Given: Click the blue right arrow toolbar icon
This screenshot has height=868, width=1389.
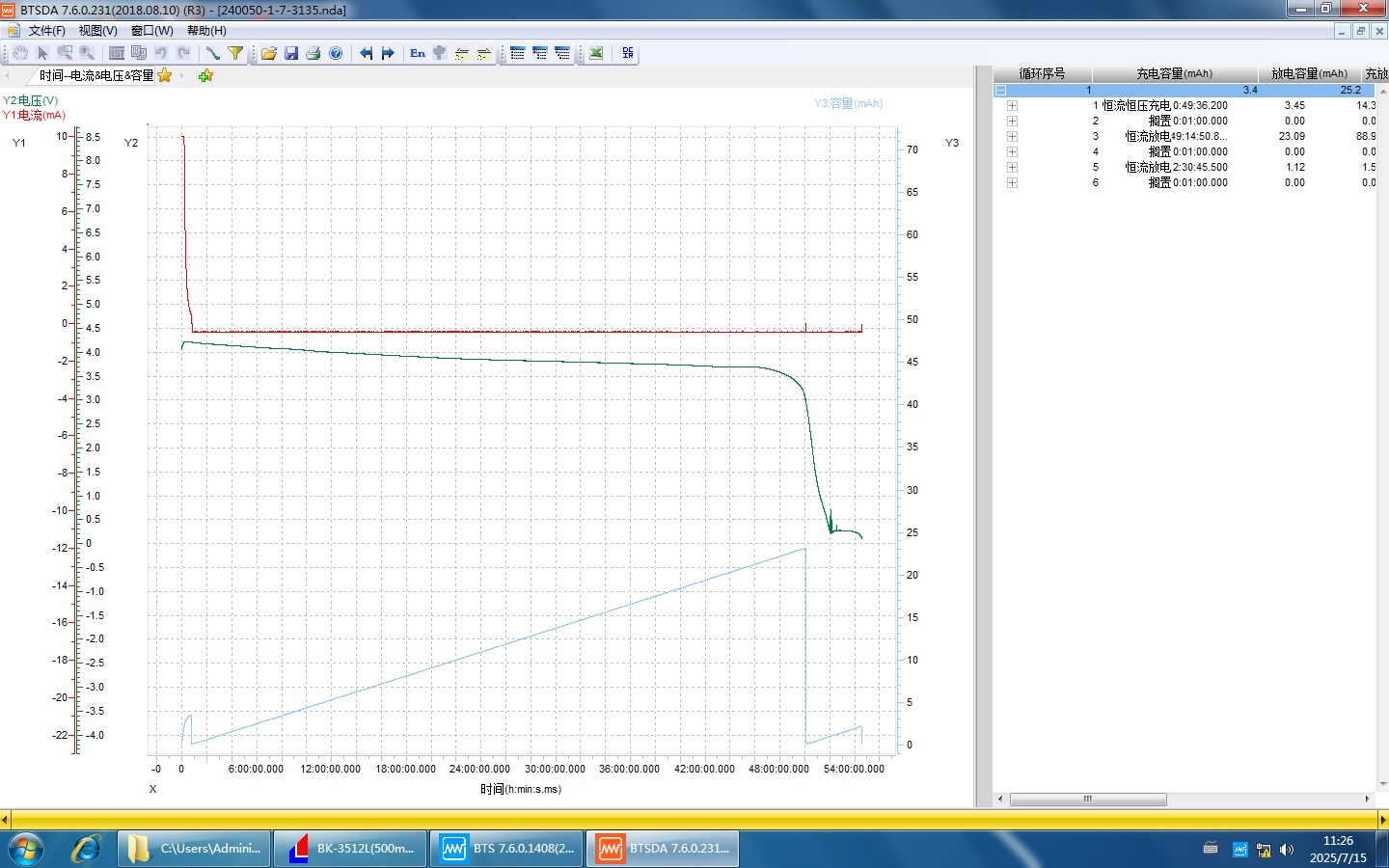Looking at the screenshot, I should 388,53.
